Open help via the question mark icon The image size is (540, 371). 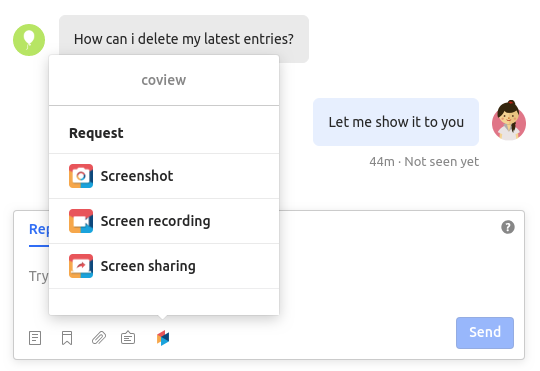point(508,227)
